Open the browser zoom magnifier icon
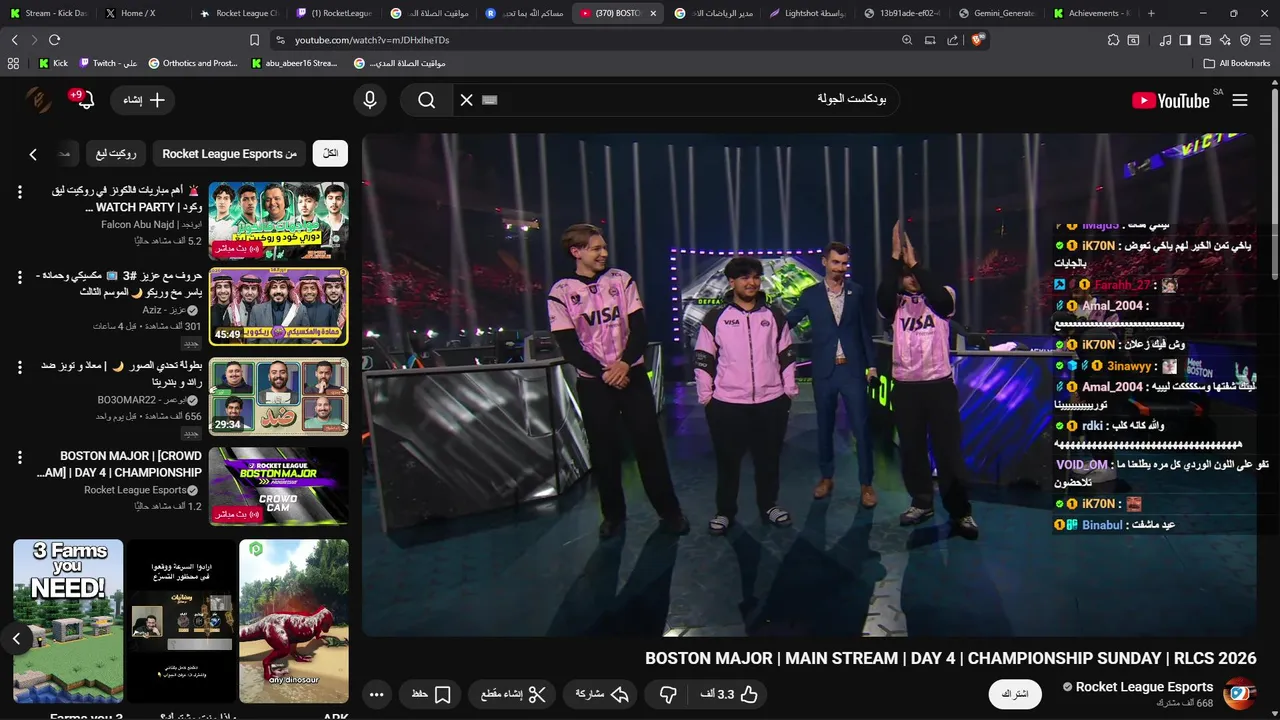This screenshot has height=720, width=1280. (x=907, y=40)
